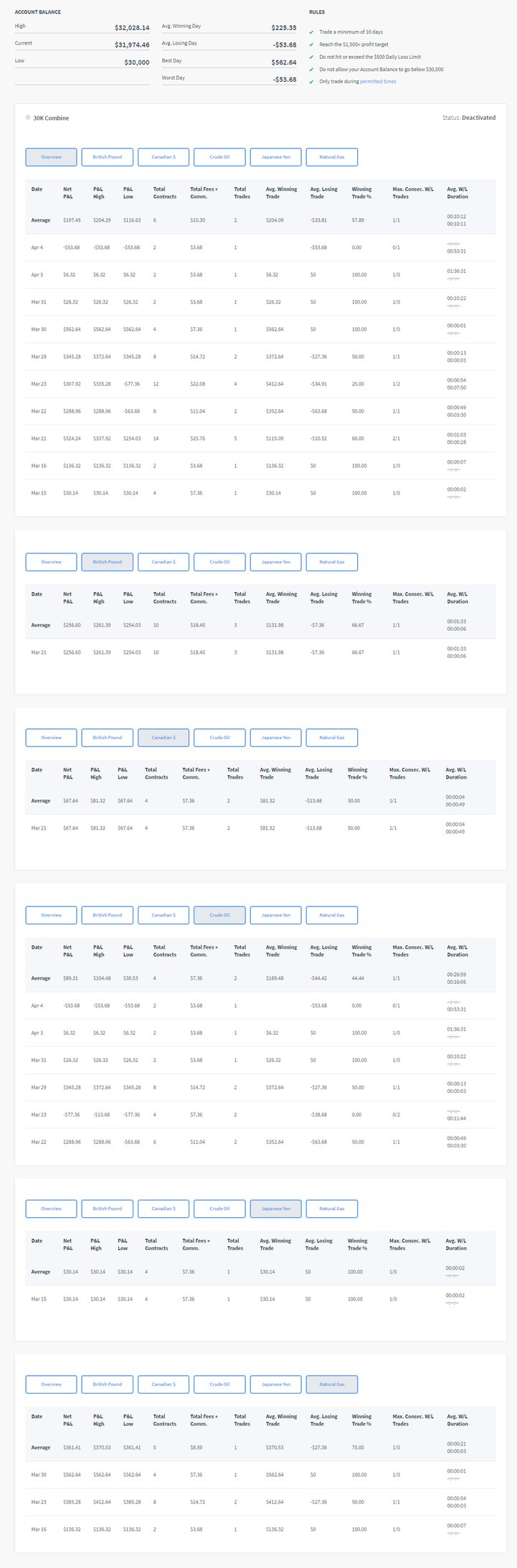The height and width of the screenshot is (1568, 517).
Task: Open the 'permitted times' link
Action: tap(378, 82)
